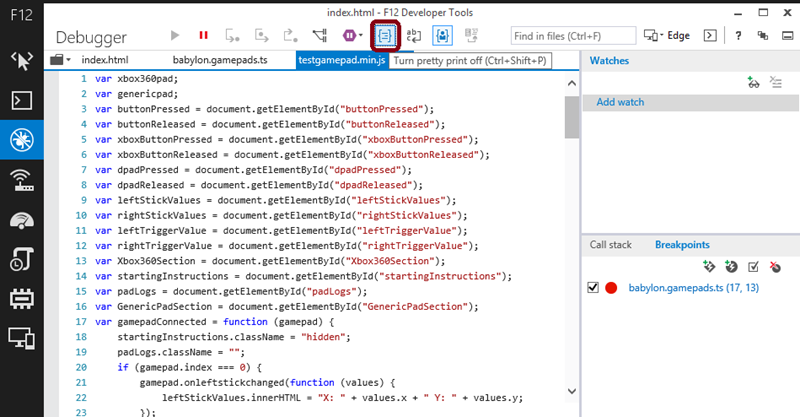Show the console panel toggle icon
This screenshot has height=417, width=800.
pos(710,35)
